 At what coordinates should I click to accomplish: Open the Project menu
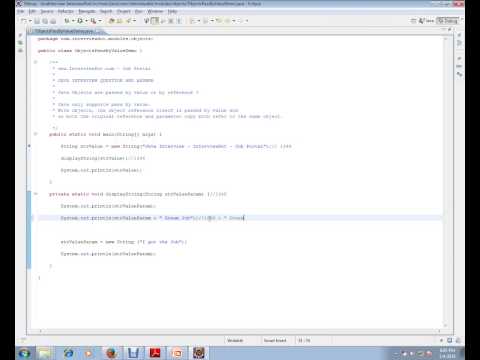(x=124, y=11)
